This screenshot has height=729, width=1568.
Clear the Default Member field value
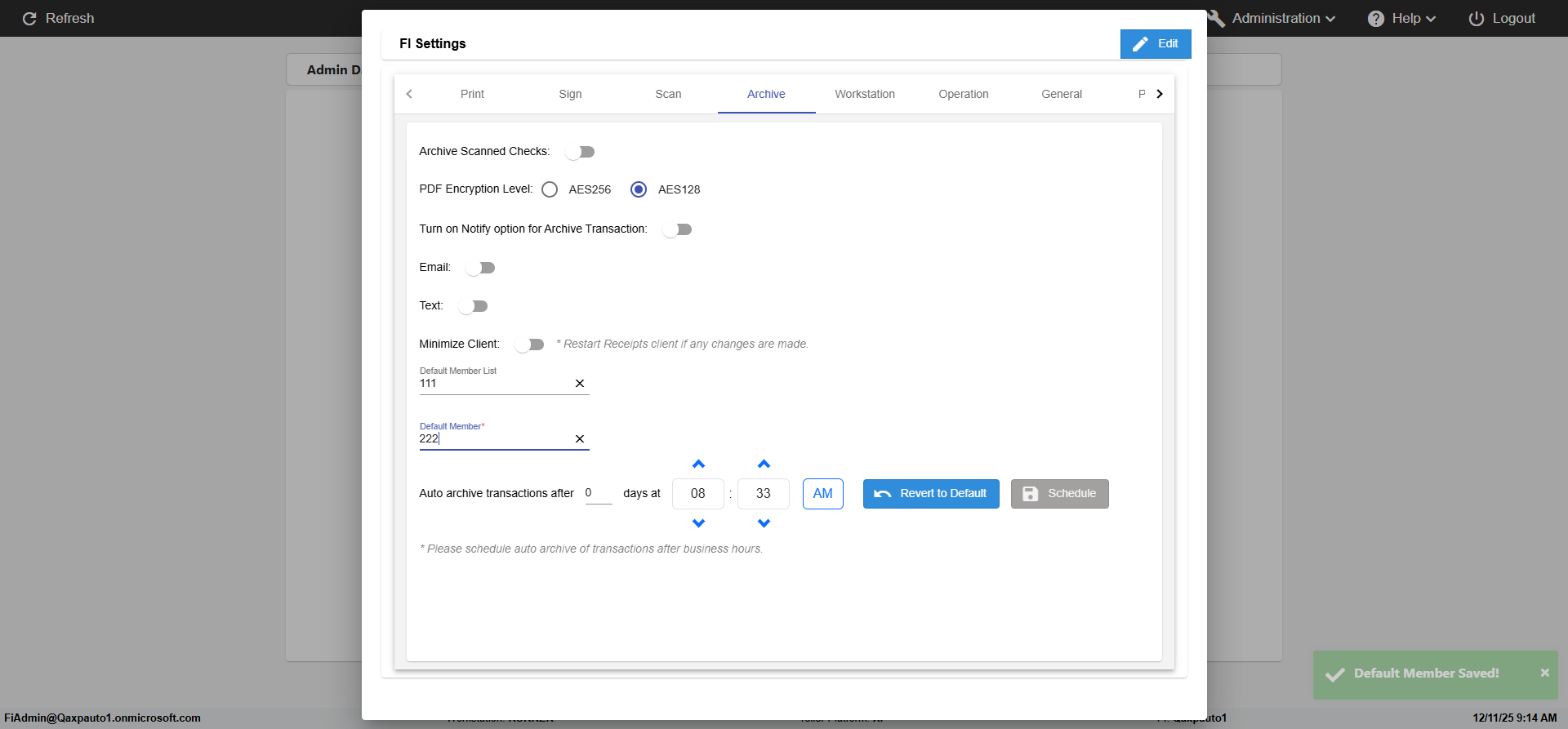(580, 439)
